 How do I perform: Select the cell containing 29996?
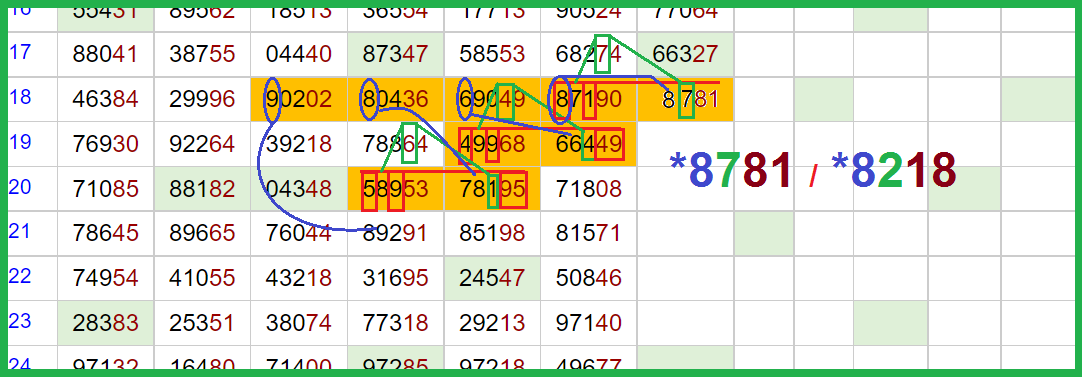coord(202,99)
